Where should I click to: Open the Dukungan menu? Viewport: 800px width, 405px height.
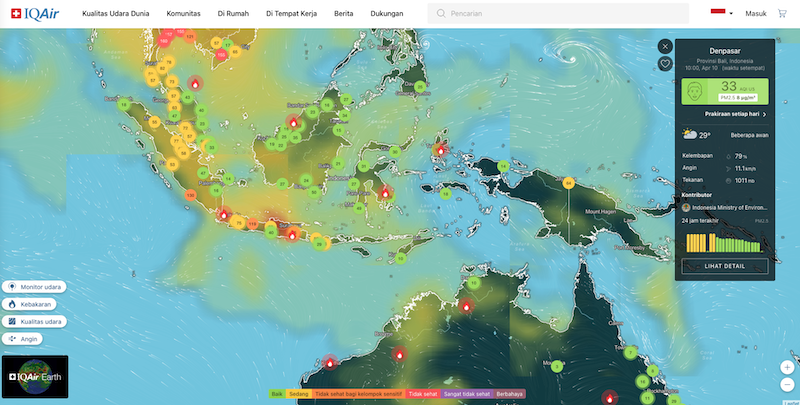point(387,14)
